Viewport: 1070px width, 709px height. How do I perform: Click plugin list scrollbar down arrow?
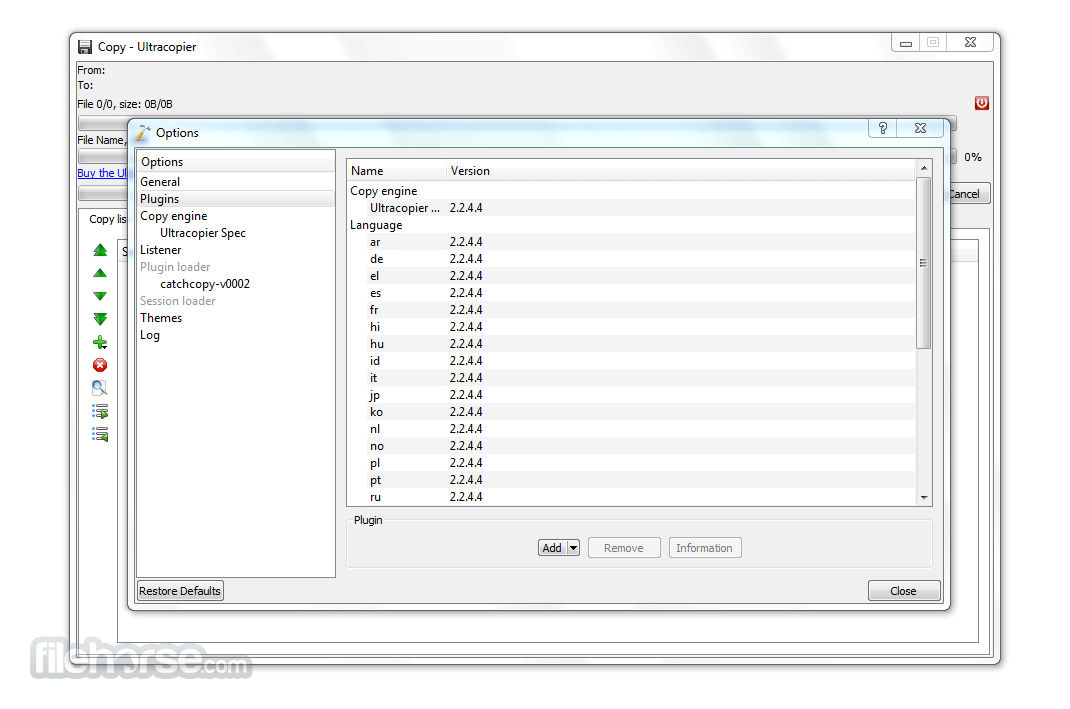tap(924, 498)
